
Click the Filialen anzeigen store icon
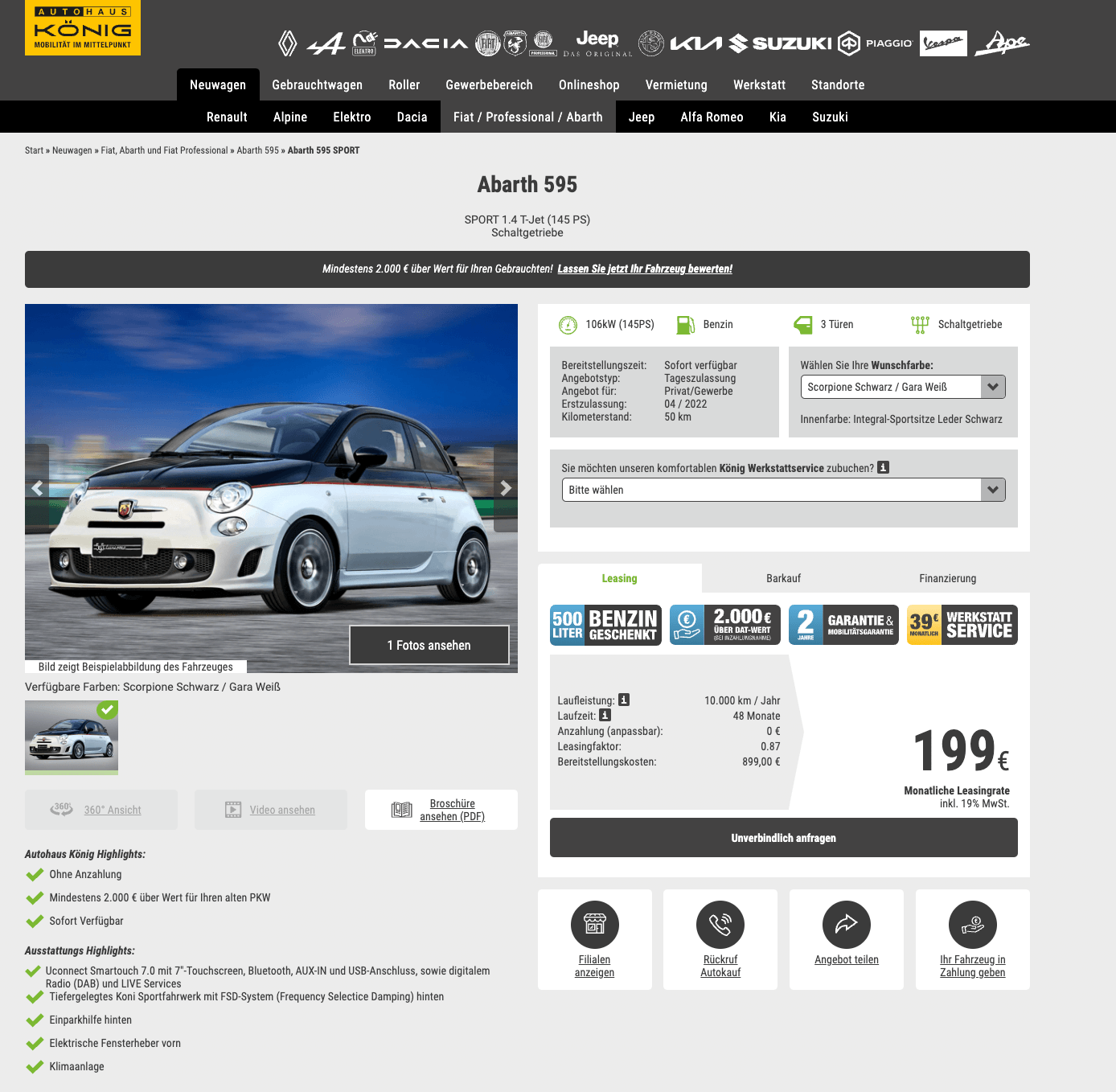coord(595,925)
